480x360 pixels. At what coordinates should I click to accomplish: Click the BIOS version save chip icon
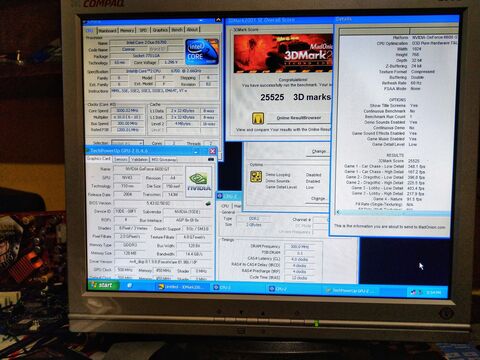point(208,203)
